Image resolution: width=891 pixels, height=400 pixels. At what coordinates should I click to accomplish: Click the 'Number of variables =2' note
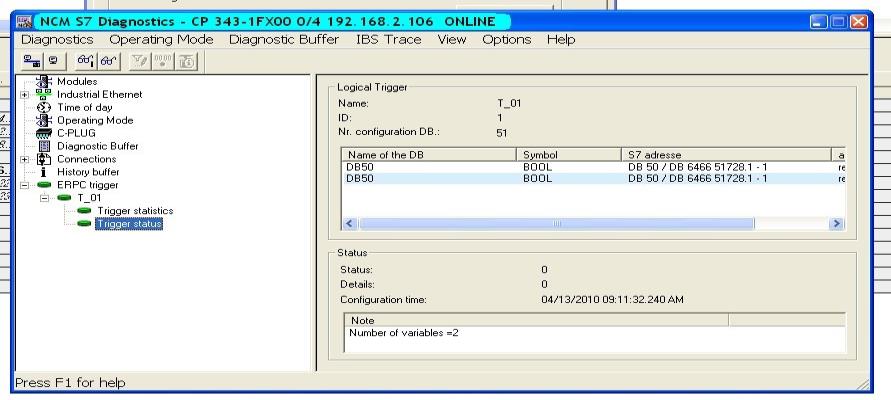403,333
